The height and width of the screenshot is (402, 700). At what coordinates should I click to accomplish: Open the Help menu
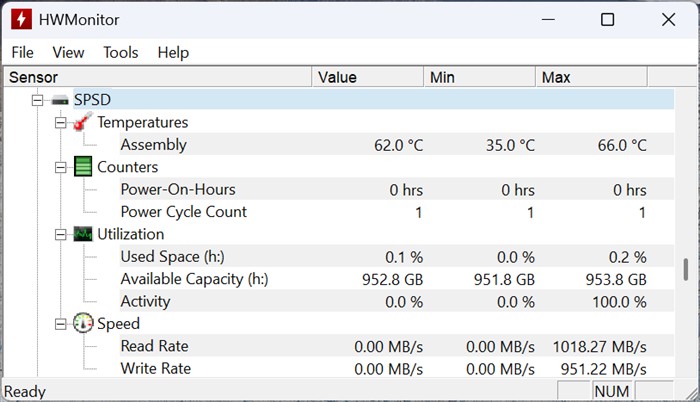[x=173, y=52]
